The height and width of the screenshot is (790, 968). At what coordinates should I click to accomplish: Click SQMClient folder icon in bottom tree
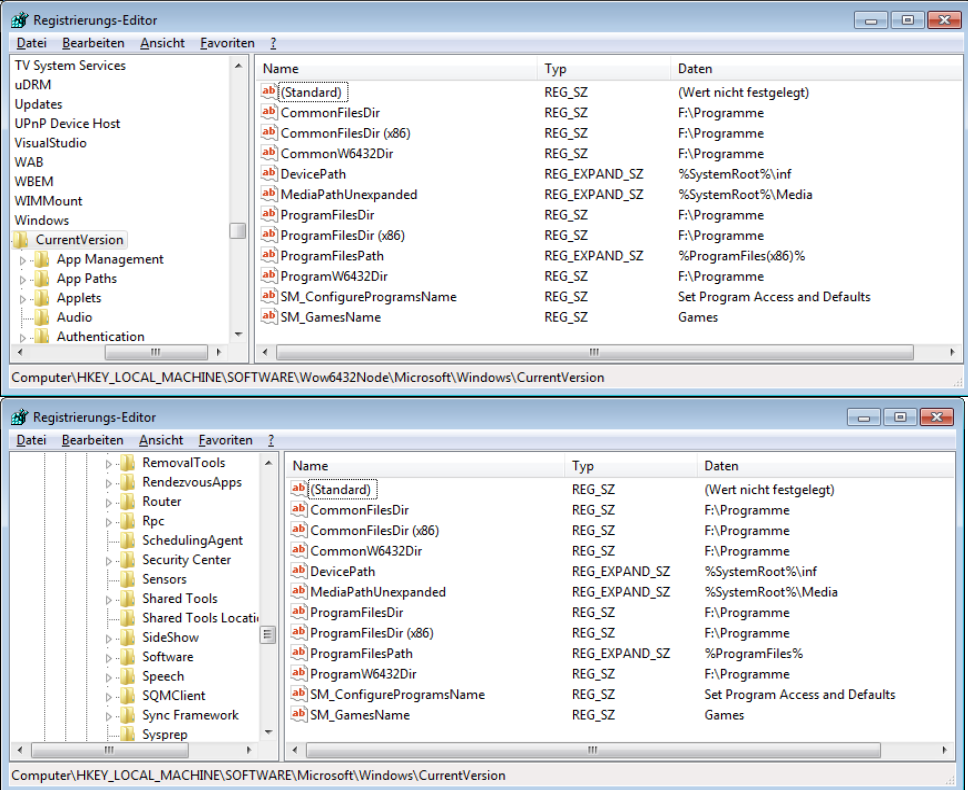pyautogui.click(x=128, y=696)
